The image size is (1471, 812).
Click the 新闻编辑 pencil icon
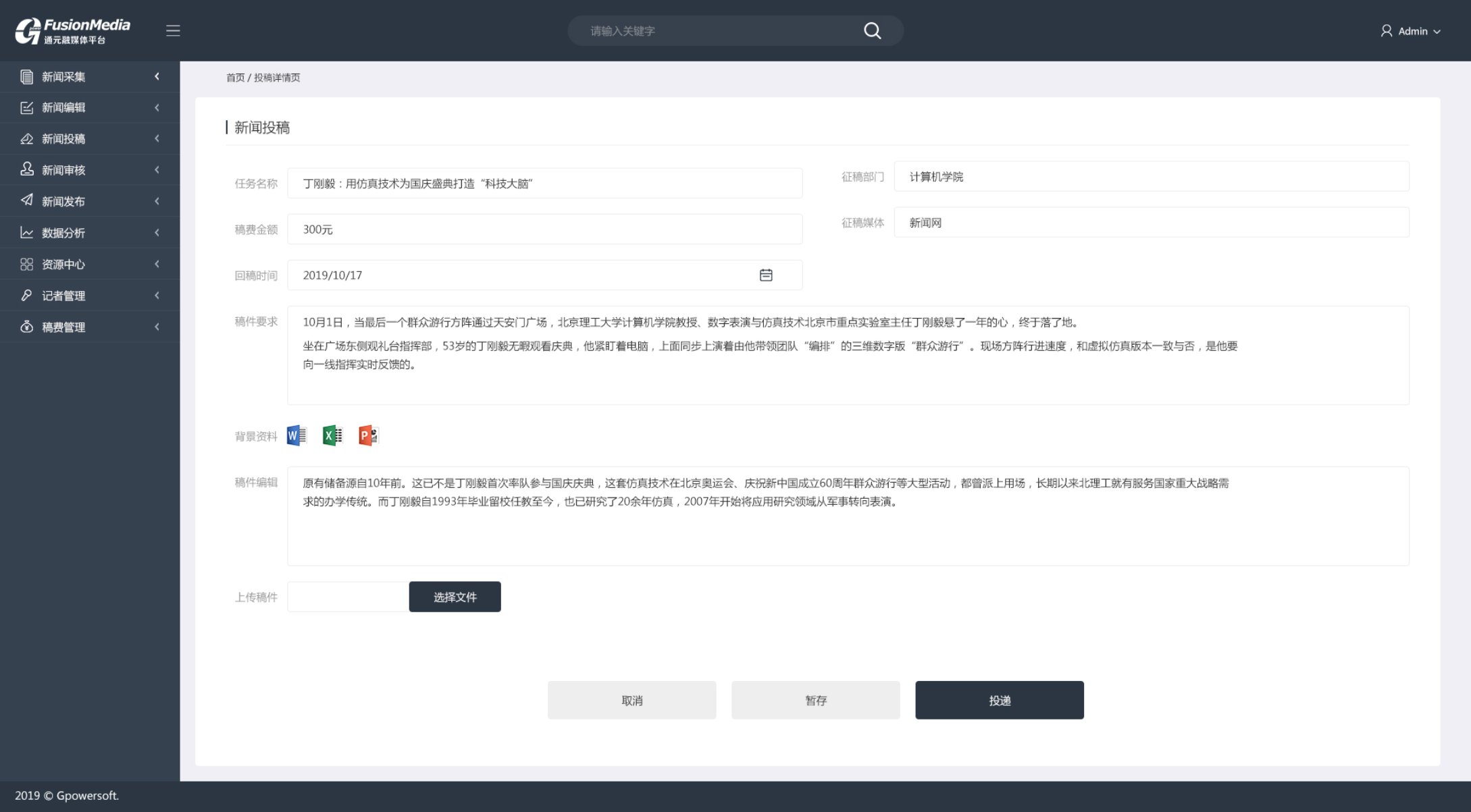pyautogui.click(x=26, y=107)
